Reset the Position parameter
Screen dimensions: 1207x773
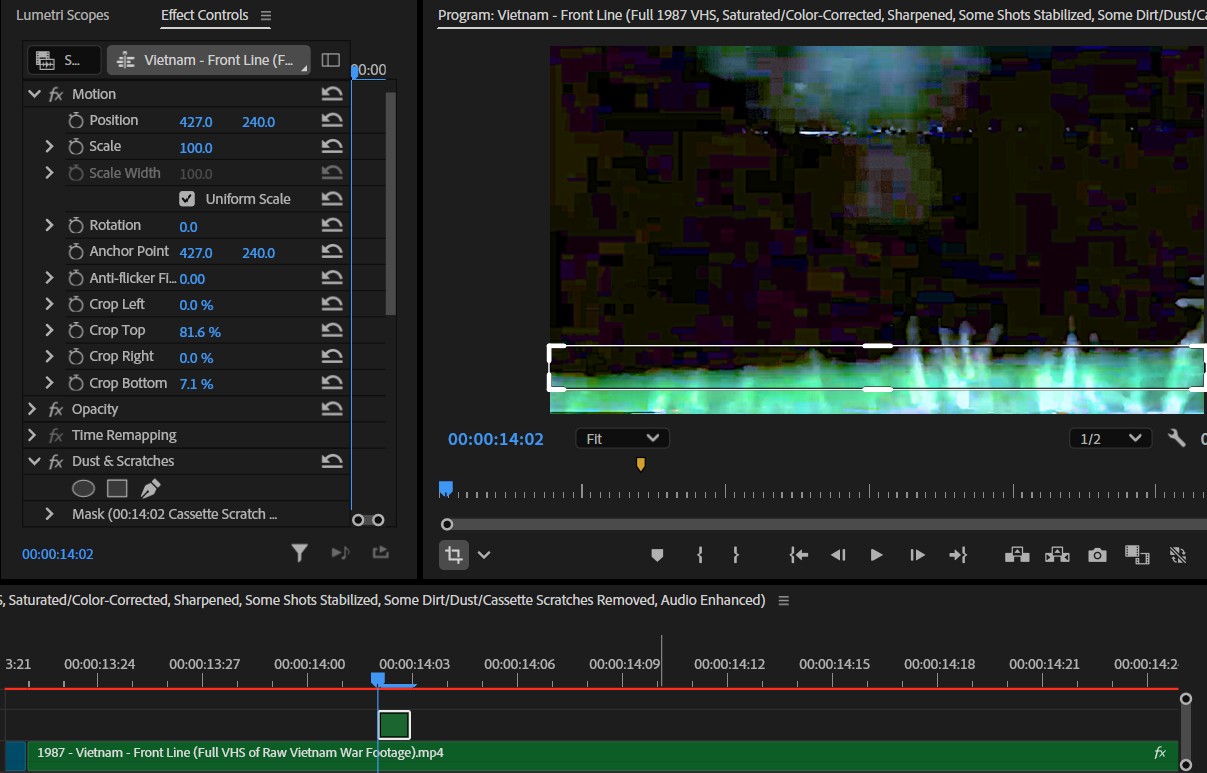(x=332, y=121)
